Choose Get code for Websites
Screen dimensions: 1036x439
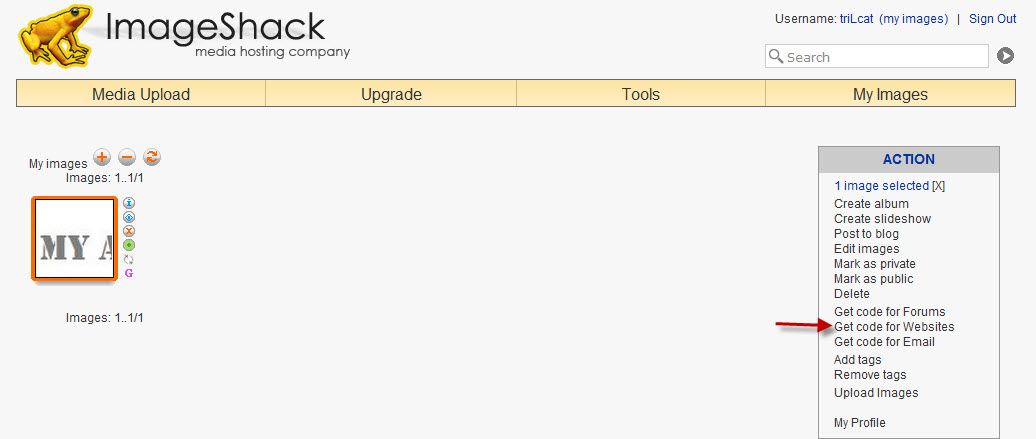(x=894, y=327)
